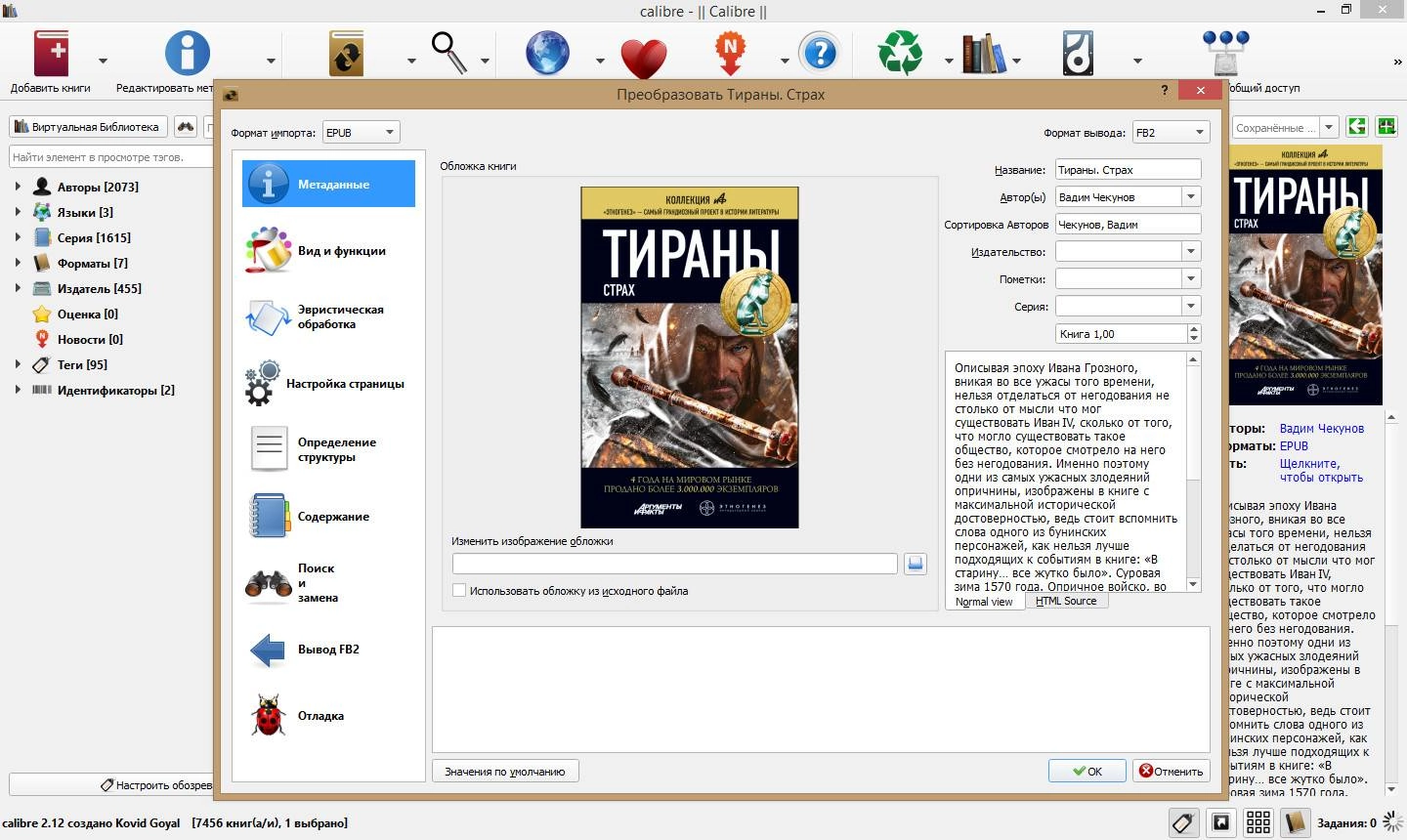Click green add saved search plus icon
Viewport: 1407px width, 840px height.
(x=1386, y=126)
